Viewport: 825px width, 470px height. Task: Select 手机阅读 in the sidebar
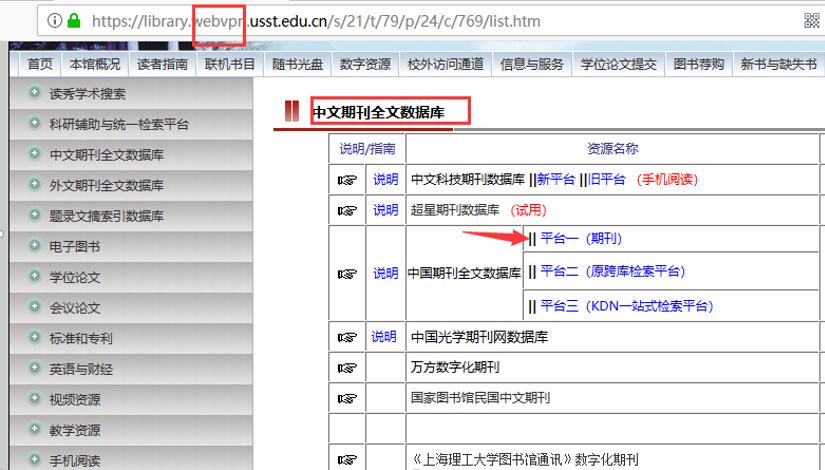pyautogui.click(x=75, y=461)
